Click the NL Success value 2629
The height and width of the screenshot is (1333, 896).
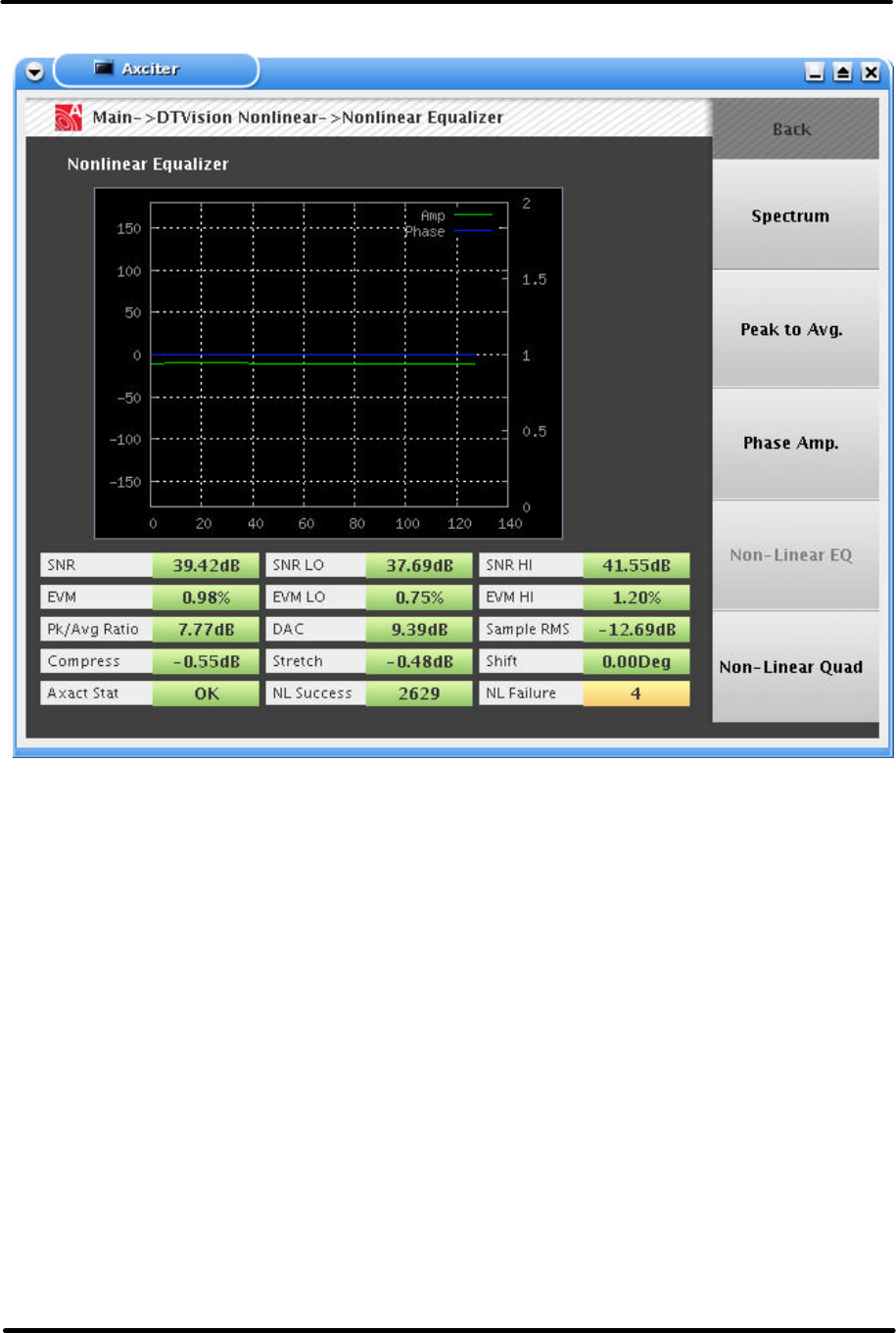pyautogui.click(x=419, y=693)
